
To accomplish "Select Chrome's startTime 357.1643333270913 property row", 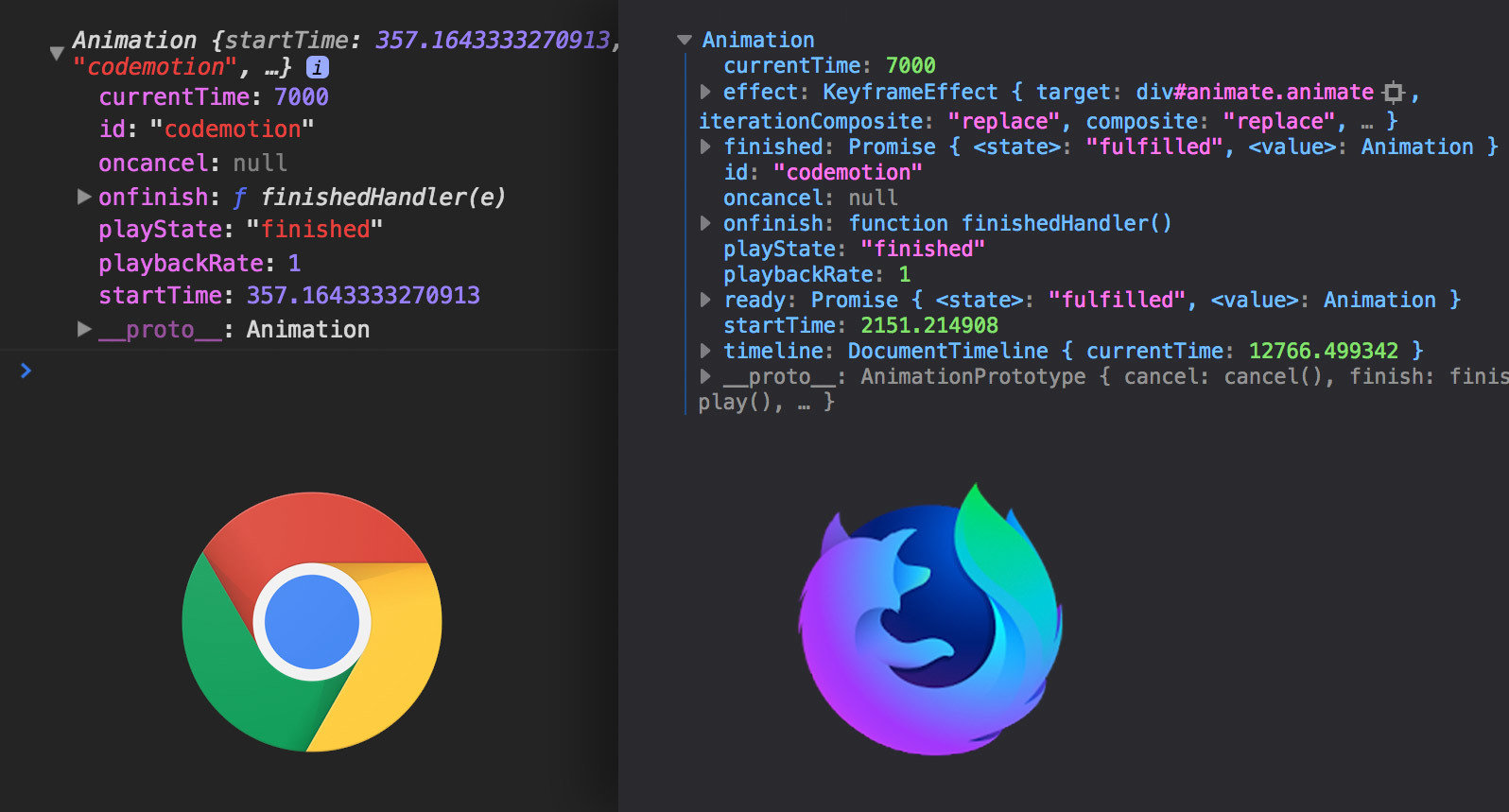I will (289, 296).
